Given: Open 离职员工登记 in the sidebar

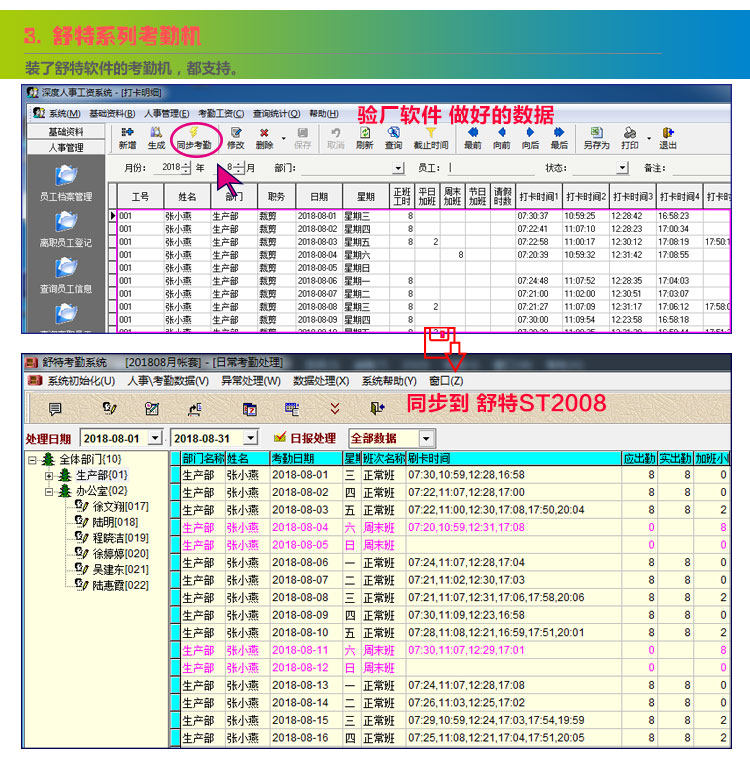Looking at the screenshot, I should (66, 229).
